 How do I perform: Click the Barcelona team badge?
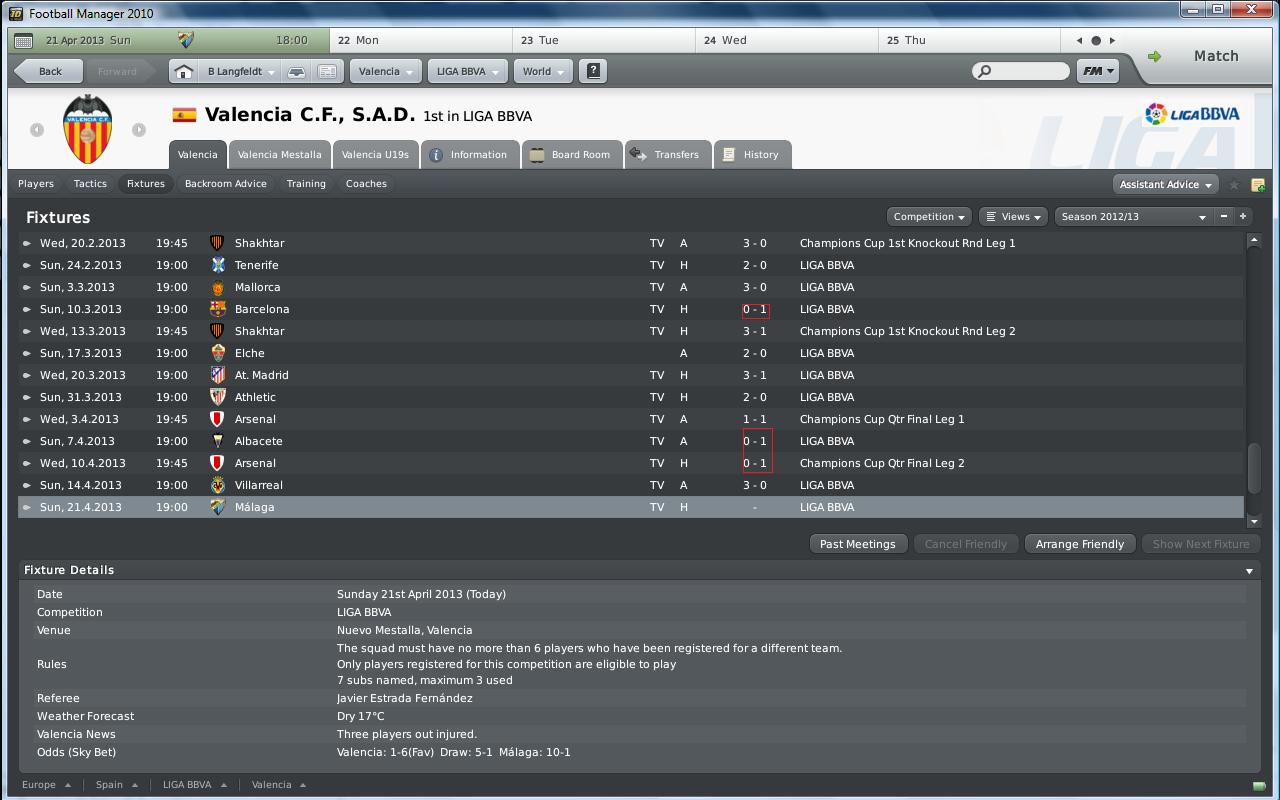218,309
